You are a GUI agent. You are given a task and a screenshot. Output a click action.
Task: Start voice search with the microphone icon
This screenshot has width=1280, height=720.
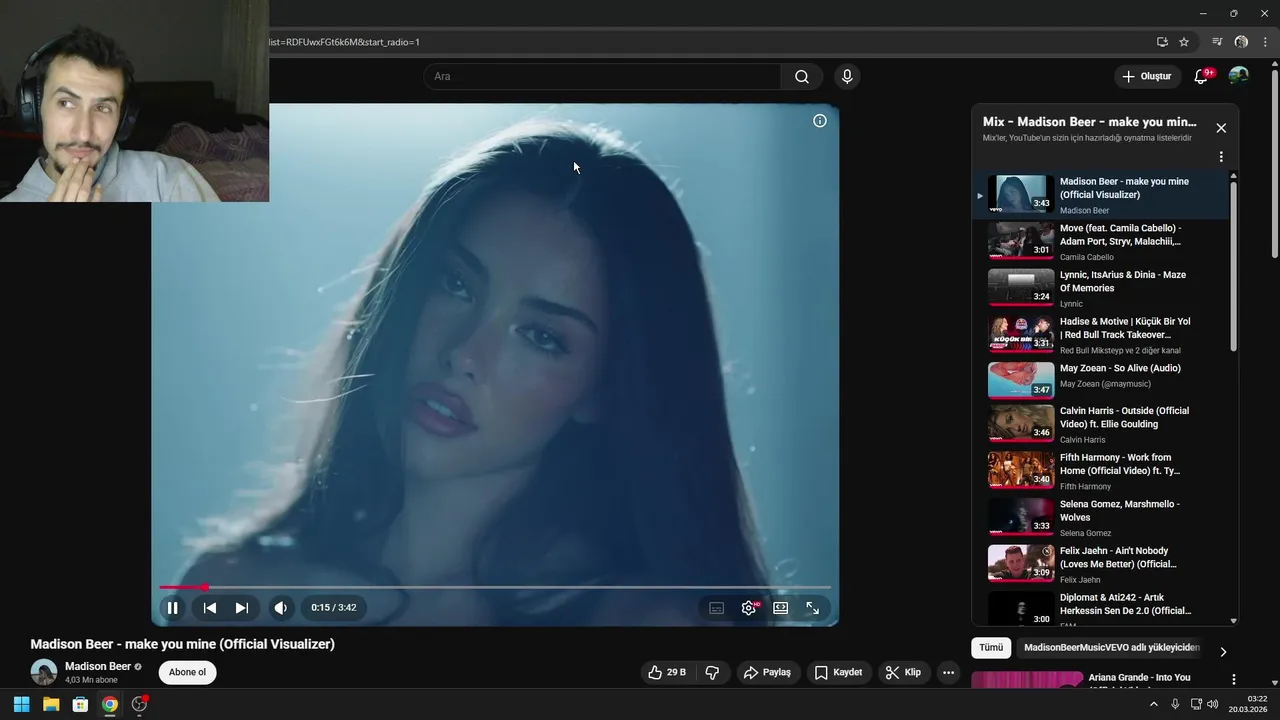(847, 77)
